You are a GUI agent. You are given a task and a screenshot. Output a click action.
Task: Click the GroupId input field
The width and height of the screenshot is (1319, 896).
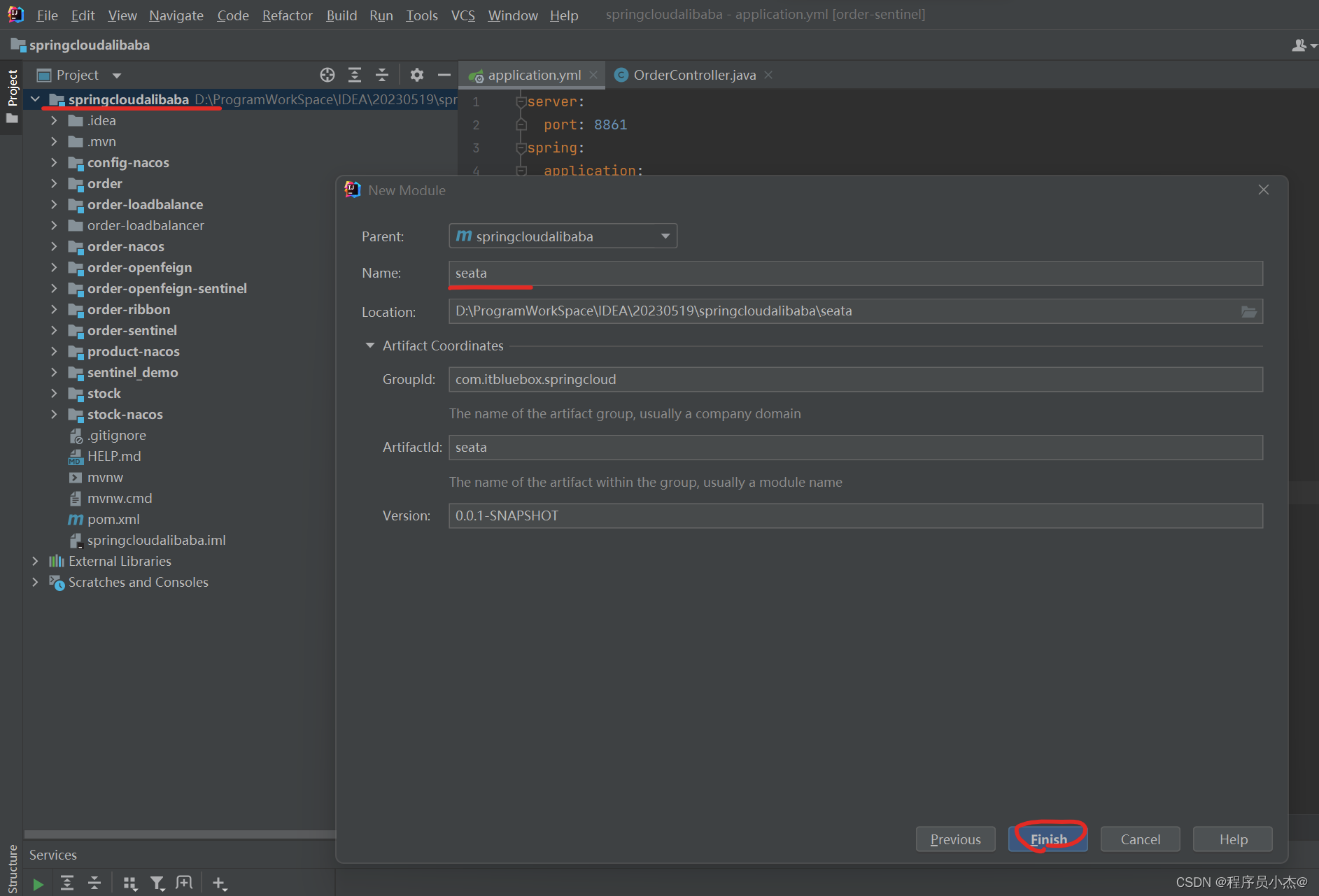(x=855, y=379)
